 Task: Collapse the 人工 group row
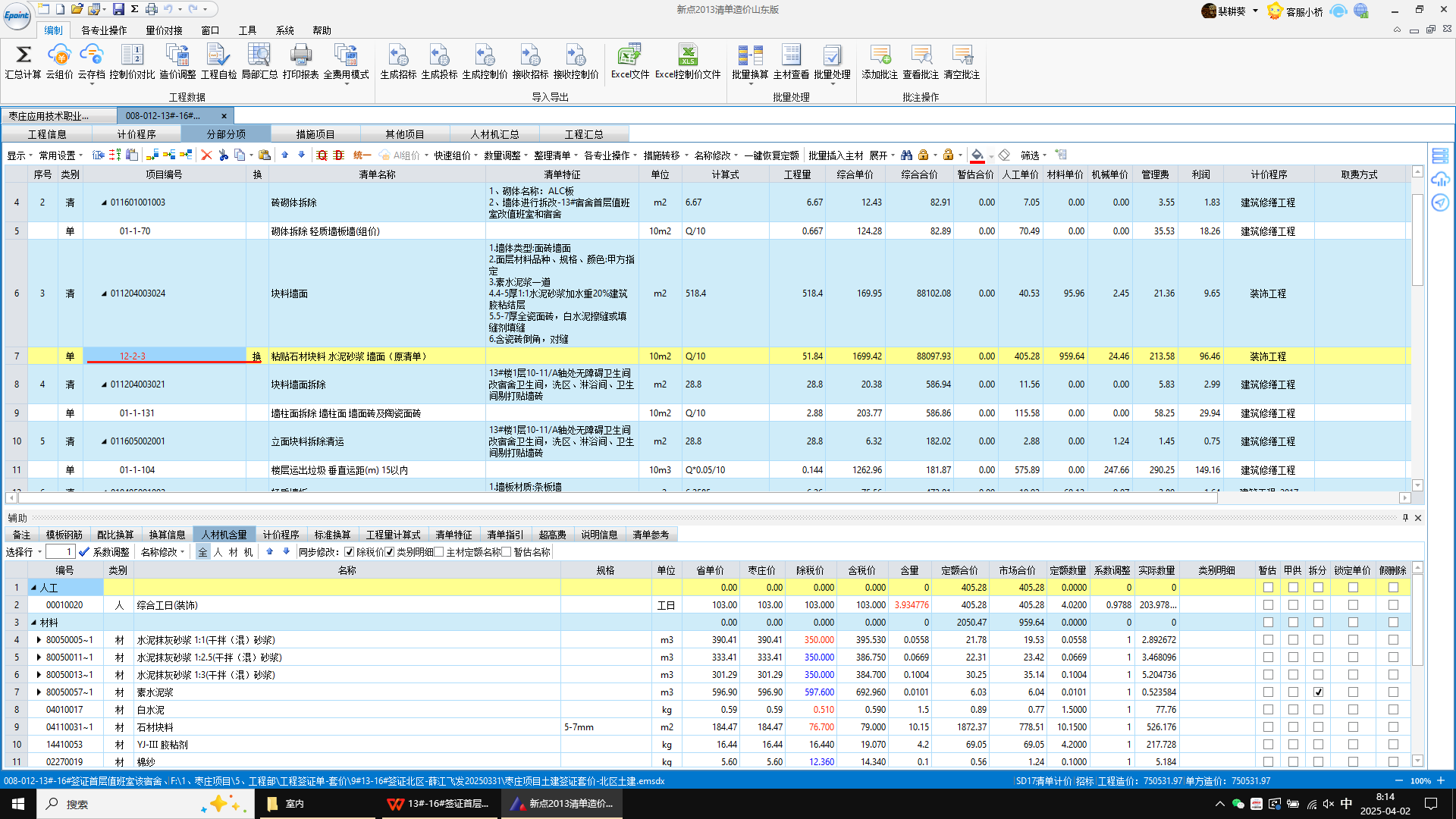tap(33, 588)
